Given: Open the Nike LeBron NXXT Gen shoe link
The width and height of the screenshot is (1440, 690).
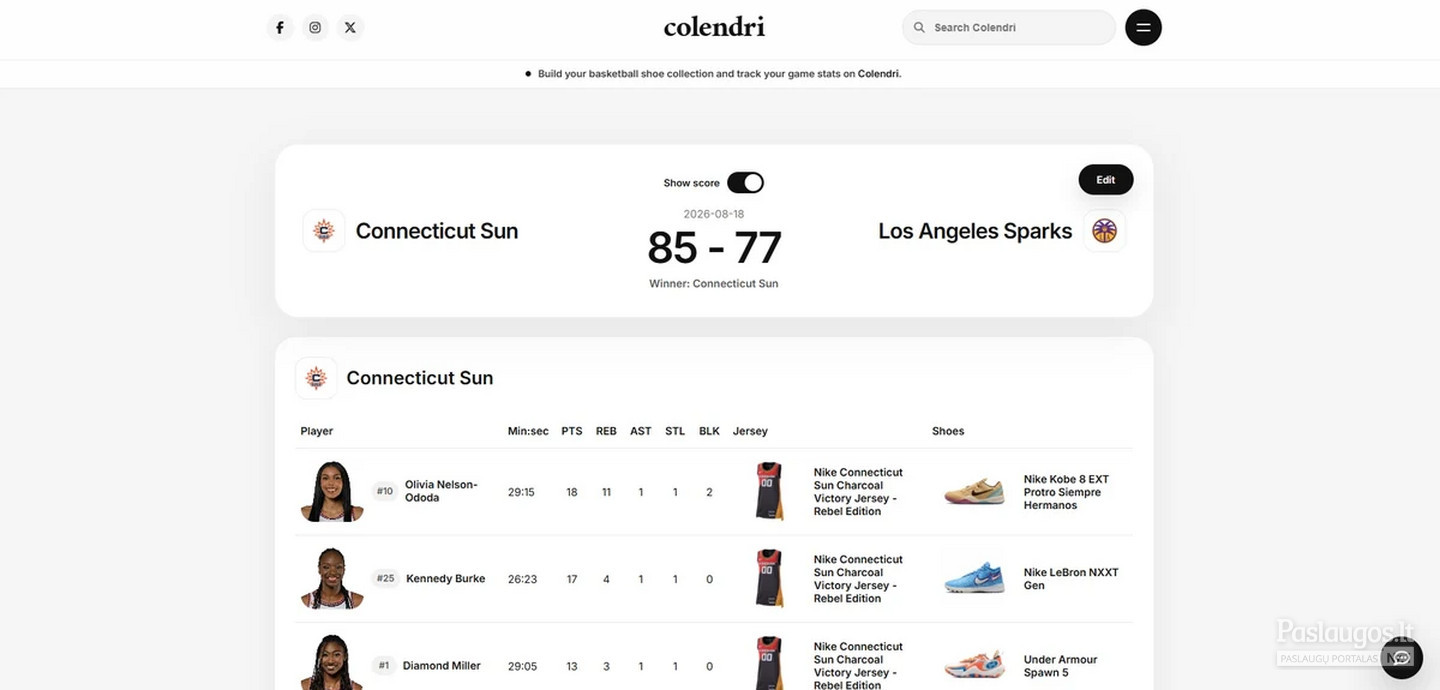Looking at the screenshot, I should [1071, 579].
